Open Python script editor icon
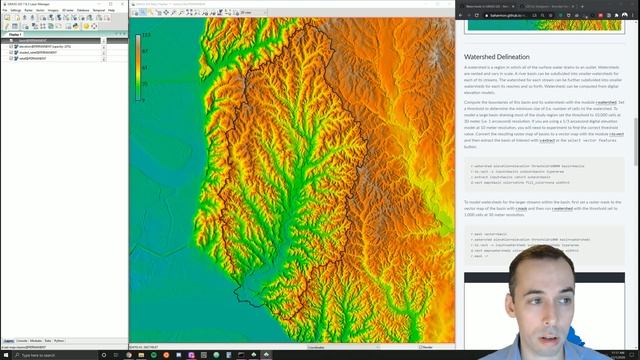This screenshot has height=360, width=640. tap(76, 26)
